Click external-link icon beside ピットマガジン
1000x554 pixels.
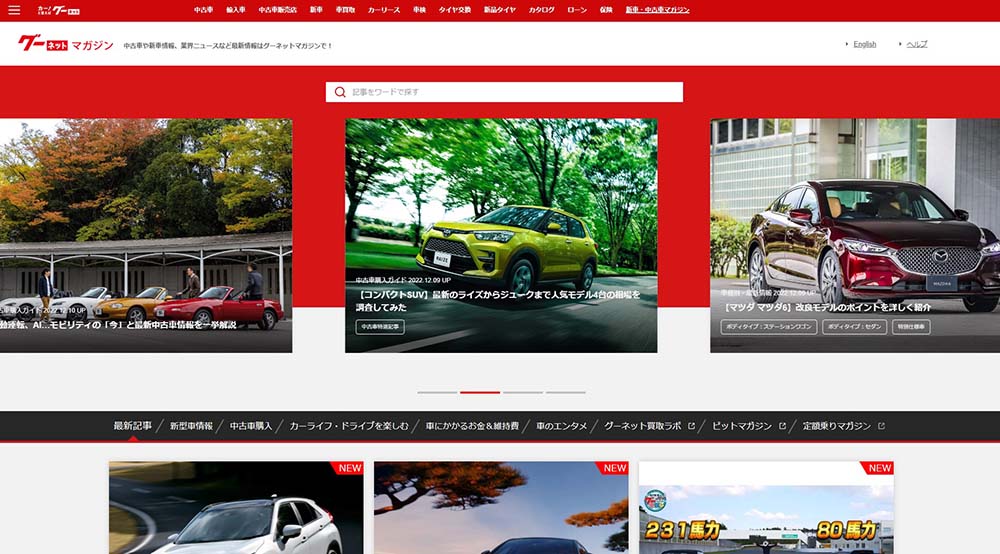(783, 426)
